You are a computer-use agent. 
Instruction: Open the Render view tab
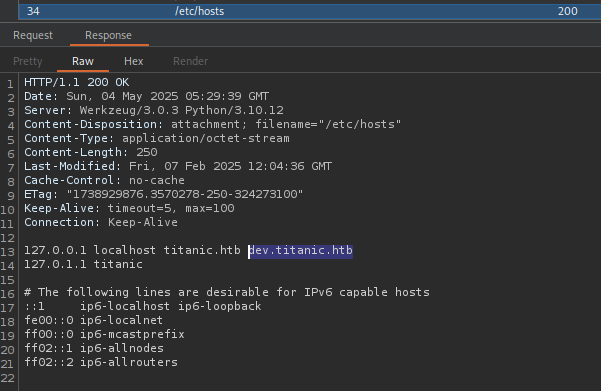190,61
